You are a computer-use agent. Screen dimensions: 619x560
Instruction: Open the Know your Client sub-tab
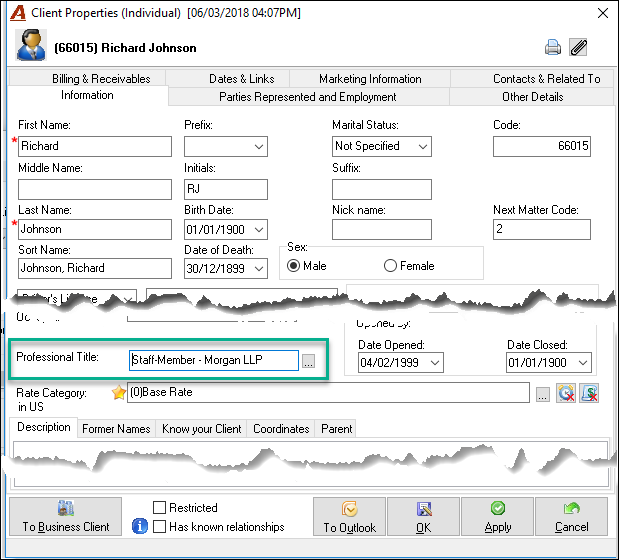201,429
